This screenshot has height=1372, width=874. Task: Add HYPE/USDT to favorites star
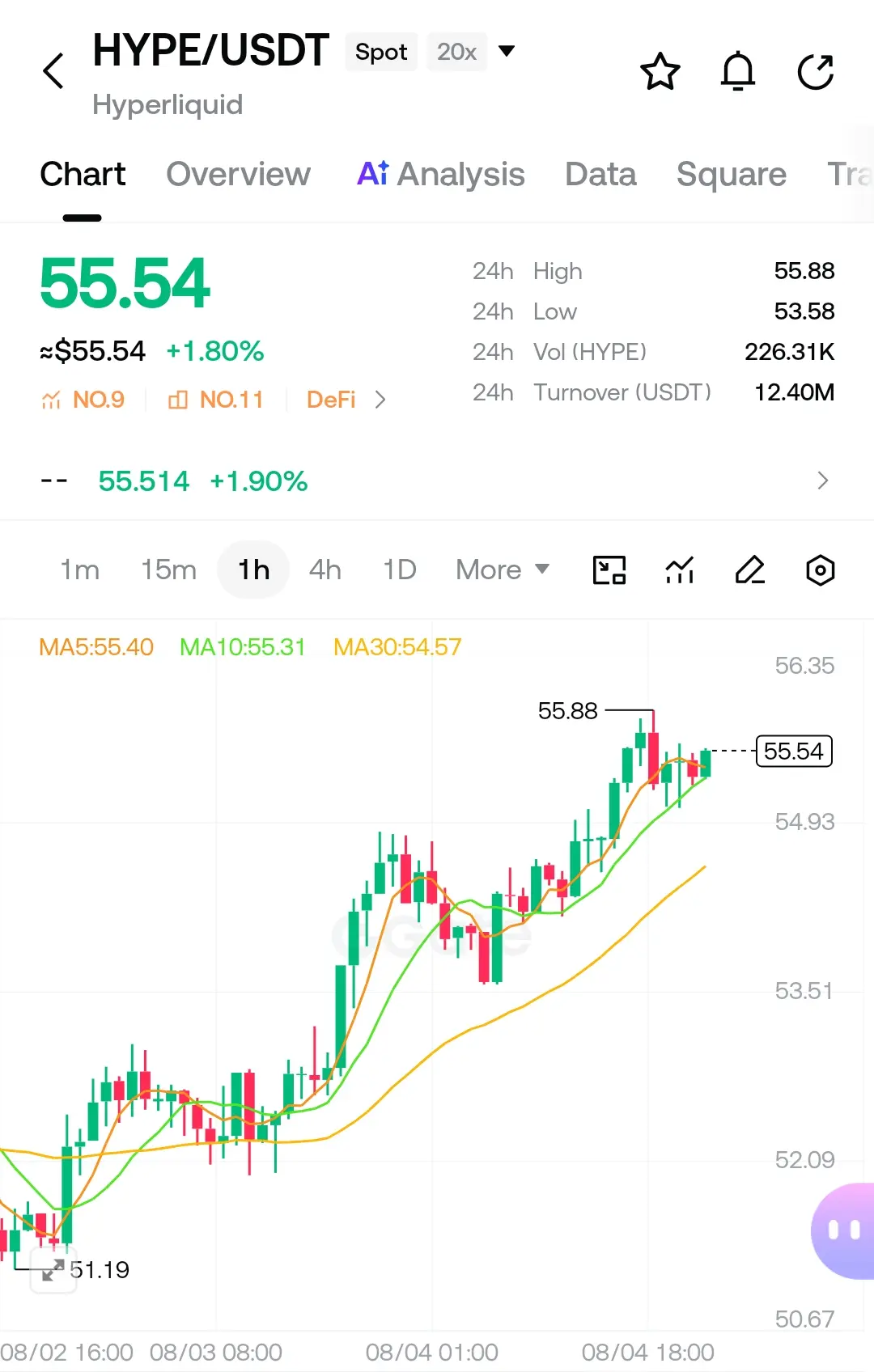pyautogui.click(x=660, y=71)
